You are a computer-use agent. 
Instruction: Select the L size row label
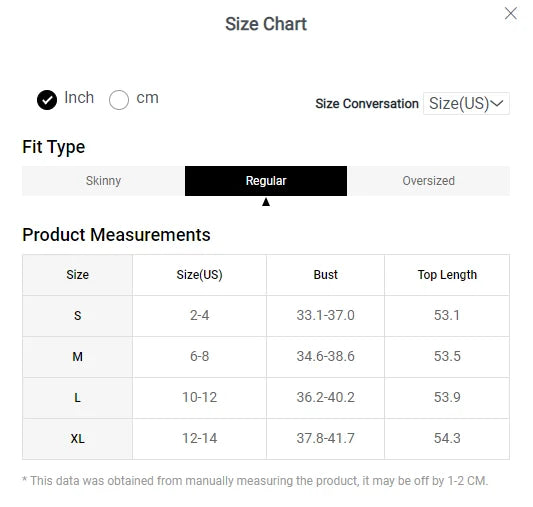pos(78,398)
